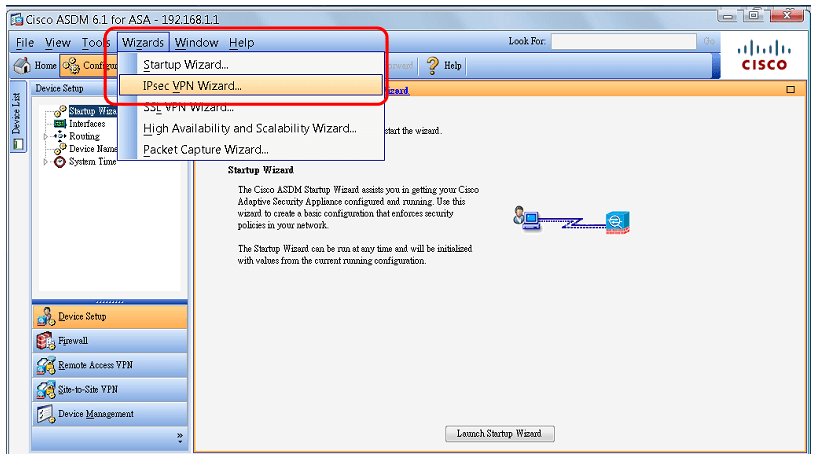Click the Help toolbar label

click(453, 66)
